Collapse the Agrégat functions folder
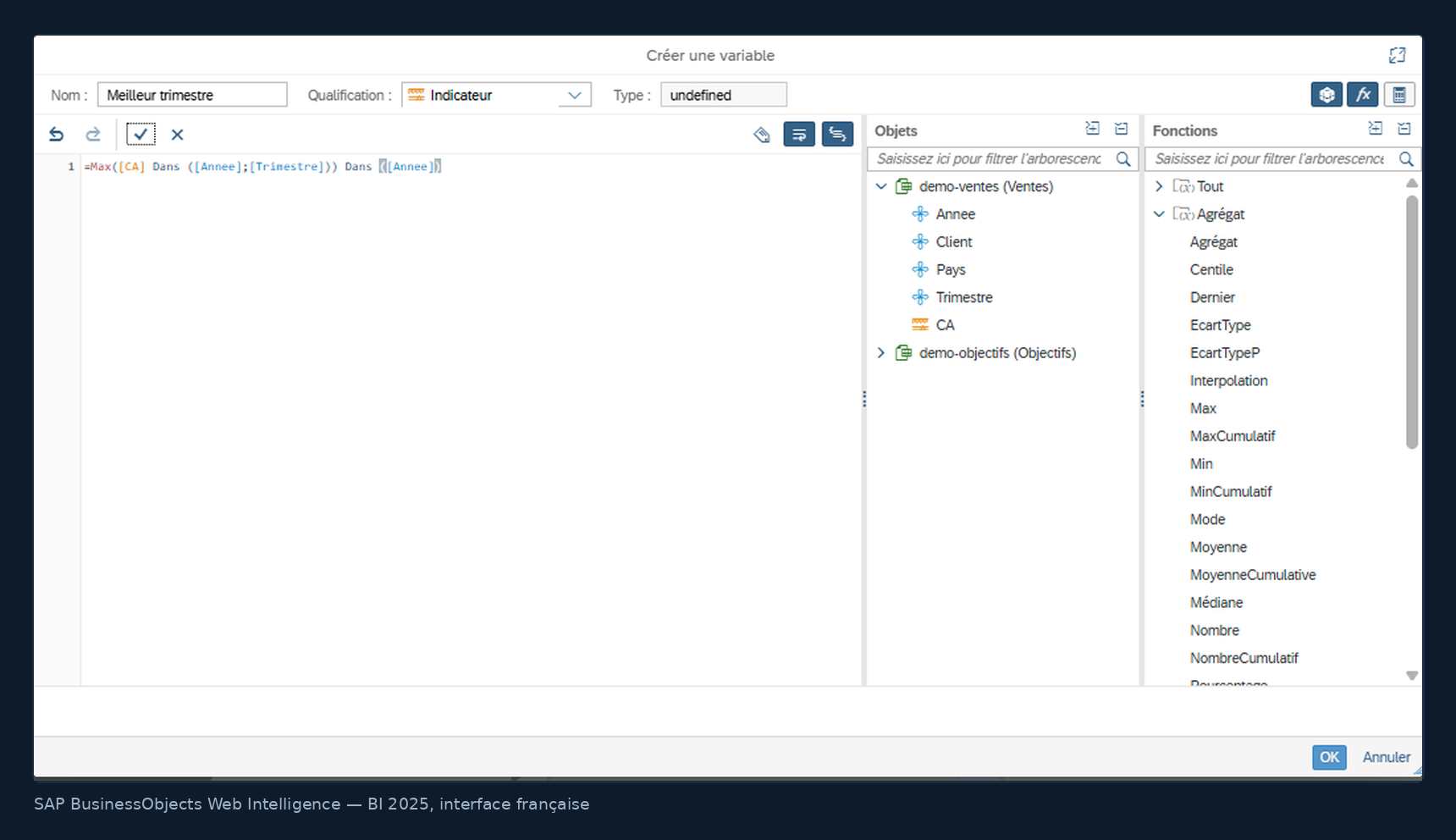The height and width of the screenshot is (840, 1456). tap(1159, 214)
